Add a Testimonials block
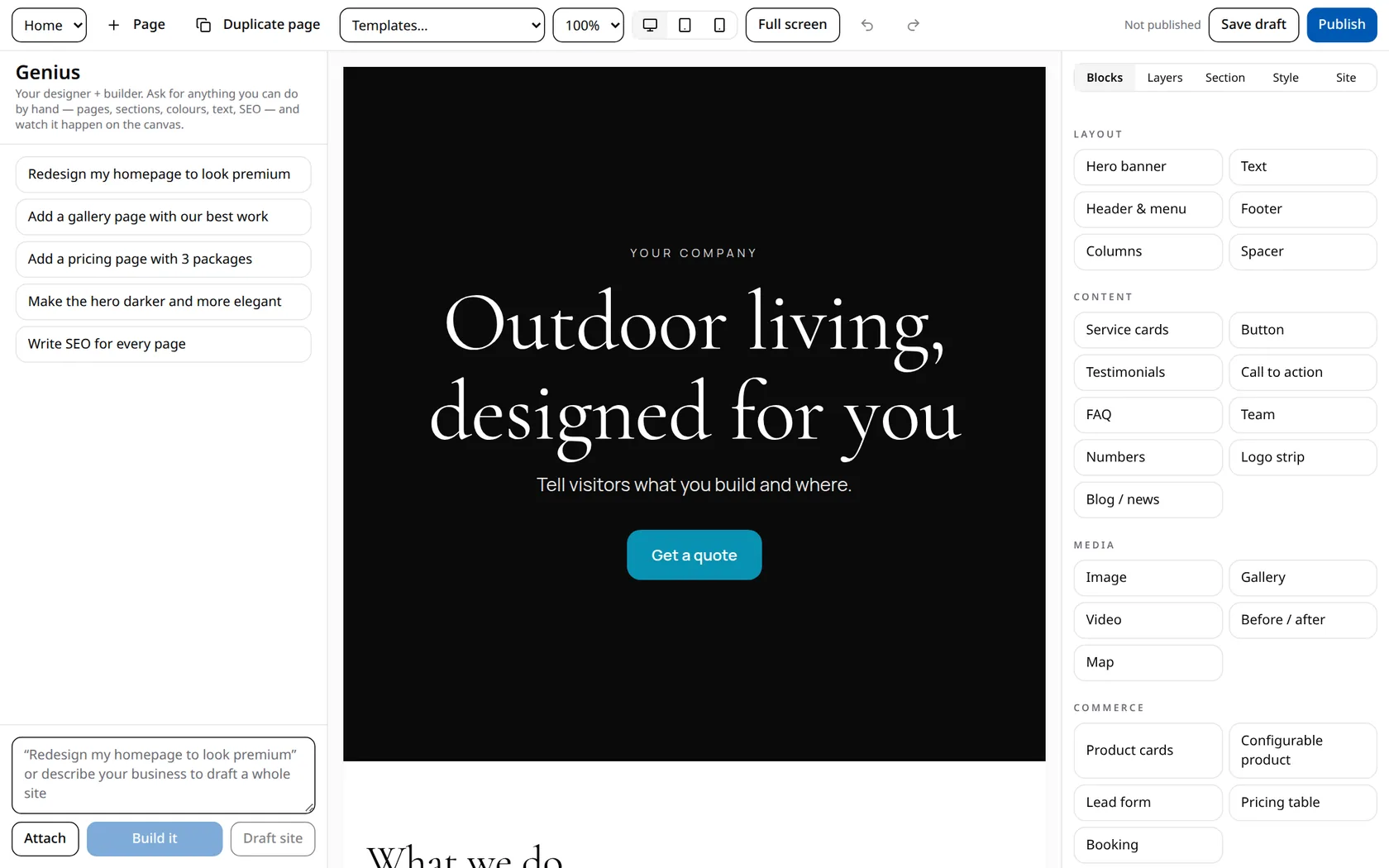The image size is (1389, 868). (x=1148, y=372)
